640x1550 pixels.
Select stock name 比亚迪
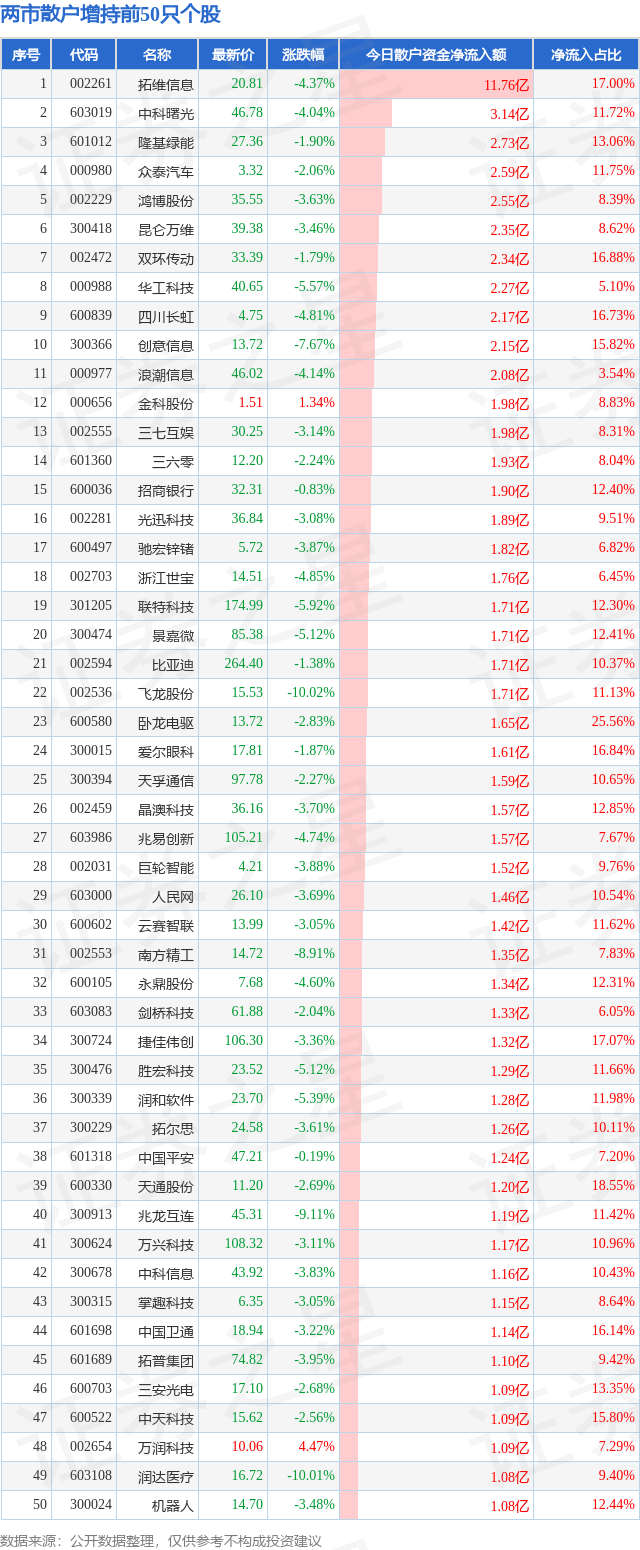pos(173,664)
